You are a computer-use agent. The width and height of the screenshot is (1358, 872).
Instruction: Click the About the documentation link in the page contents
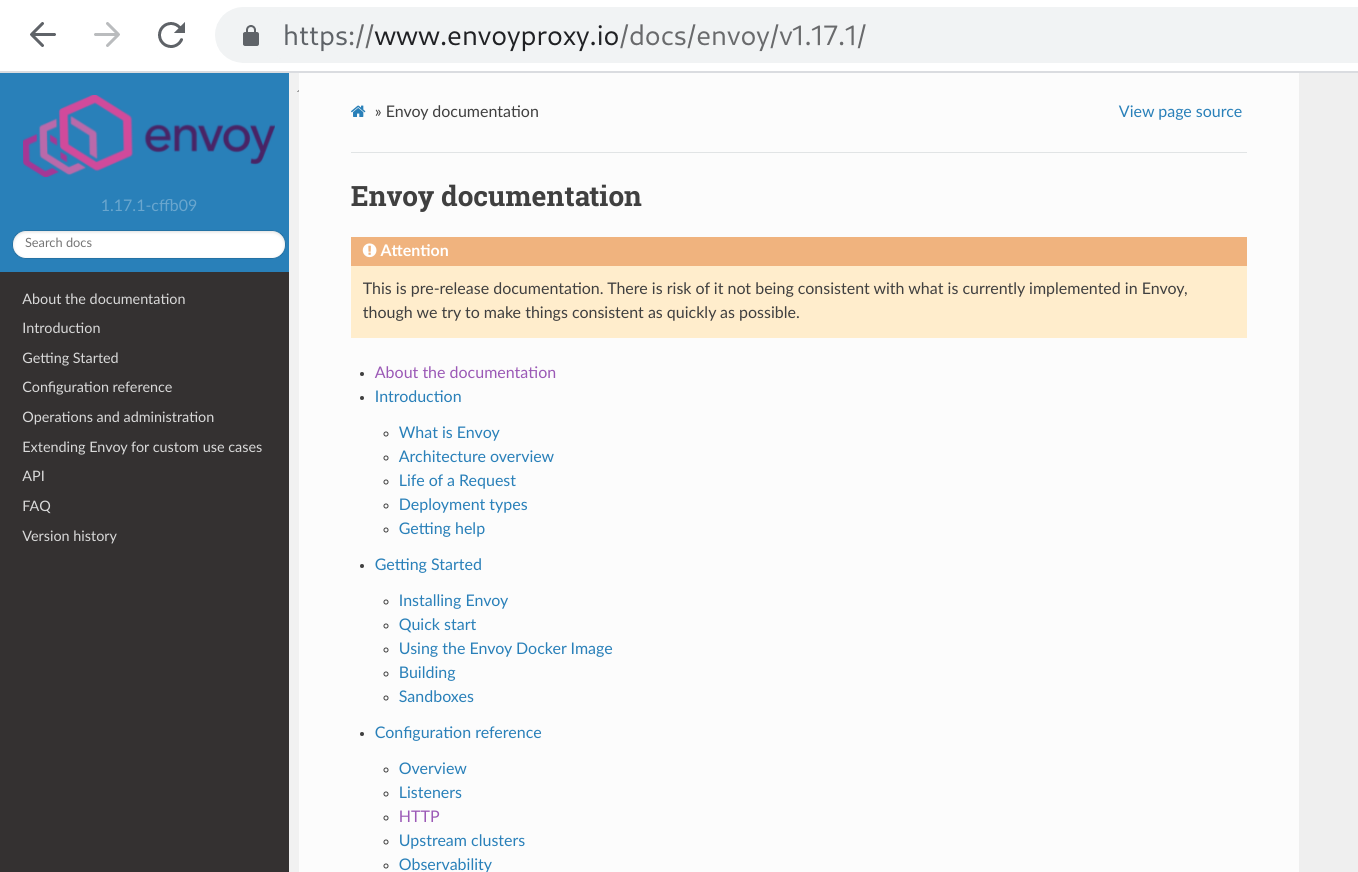coord(465,372)
